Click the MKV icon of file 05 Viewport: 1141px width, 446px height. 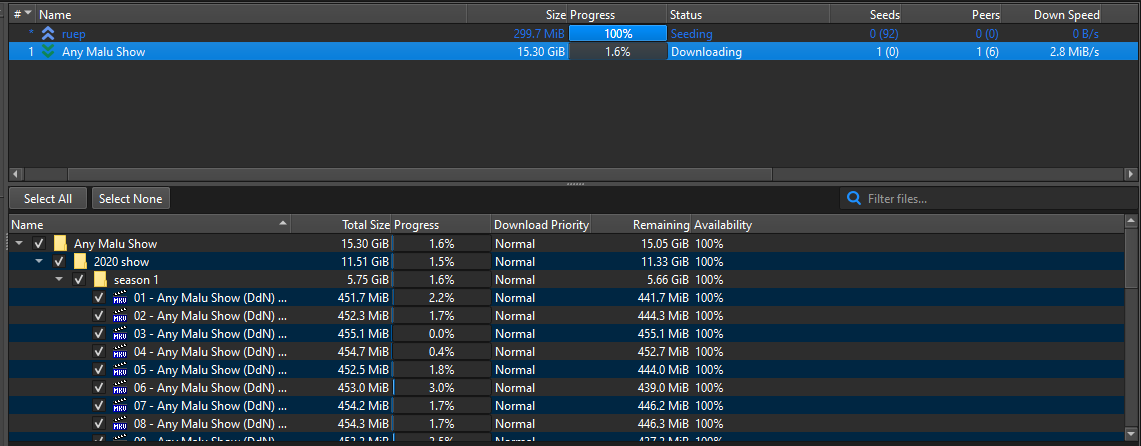(x=120, y=370)
